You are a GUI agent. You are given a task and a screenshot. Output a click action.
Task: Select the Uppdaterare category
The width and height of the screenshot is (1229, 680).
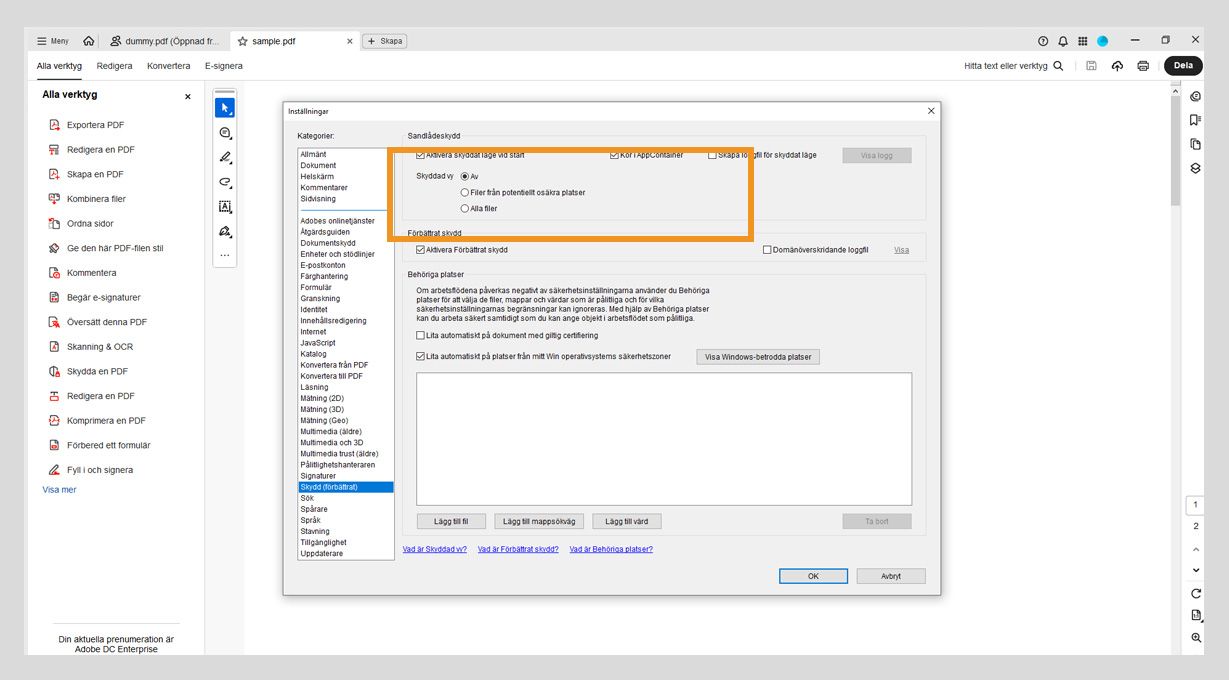(x=320, y=553)
